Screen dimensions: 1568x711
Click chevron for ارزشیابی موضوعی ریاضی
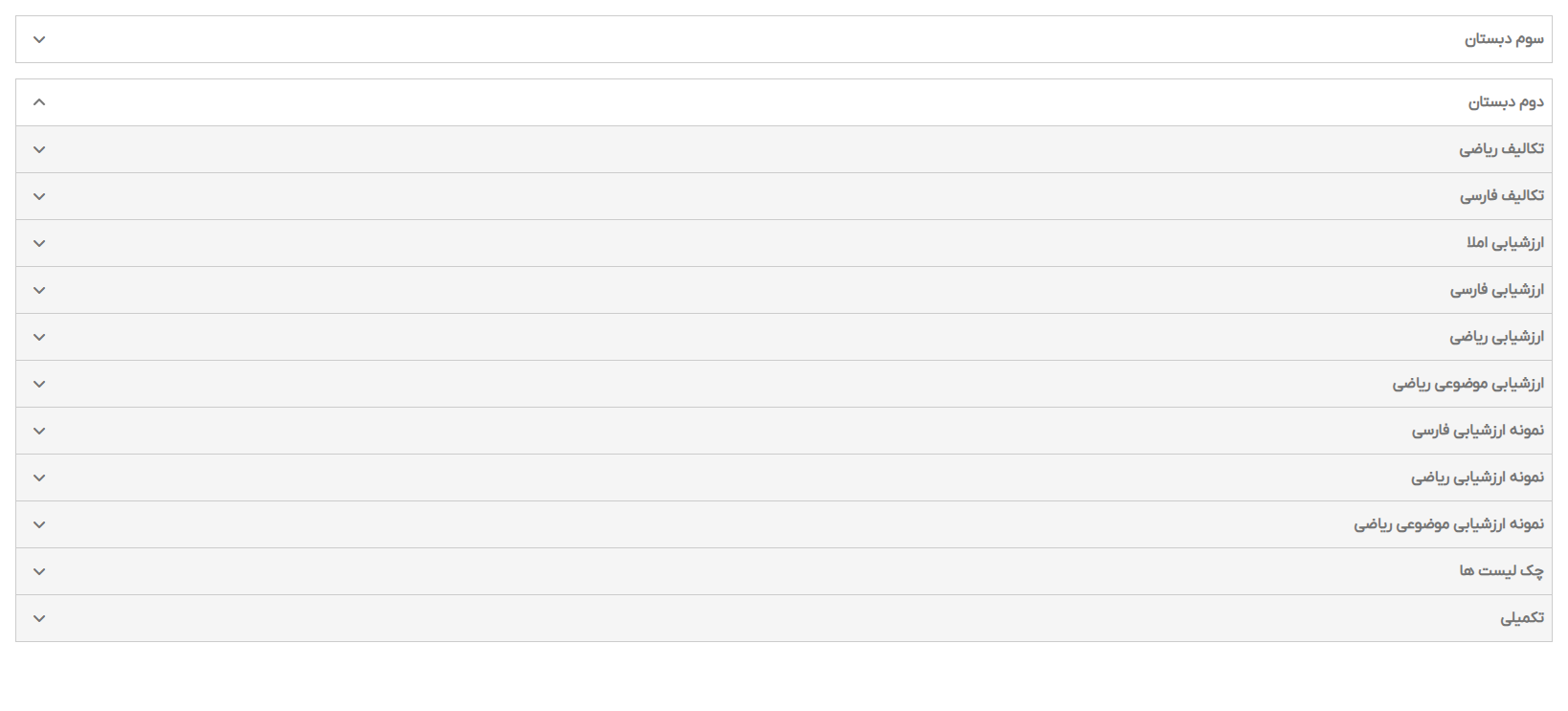point(39,384)
